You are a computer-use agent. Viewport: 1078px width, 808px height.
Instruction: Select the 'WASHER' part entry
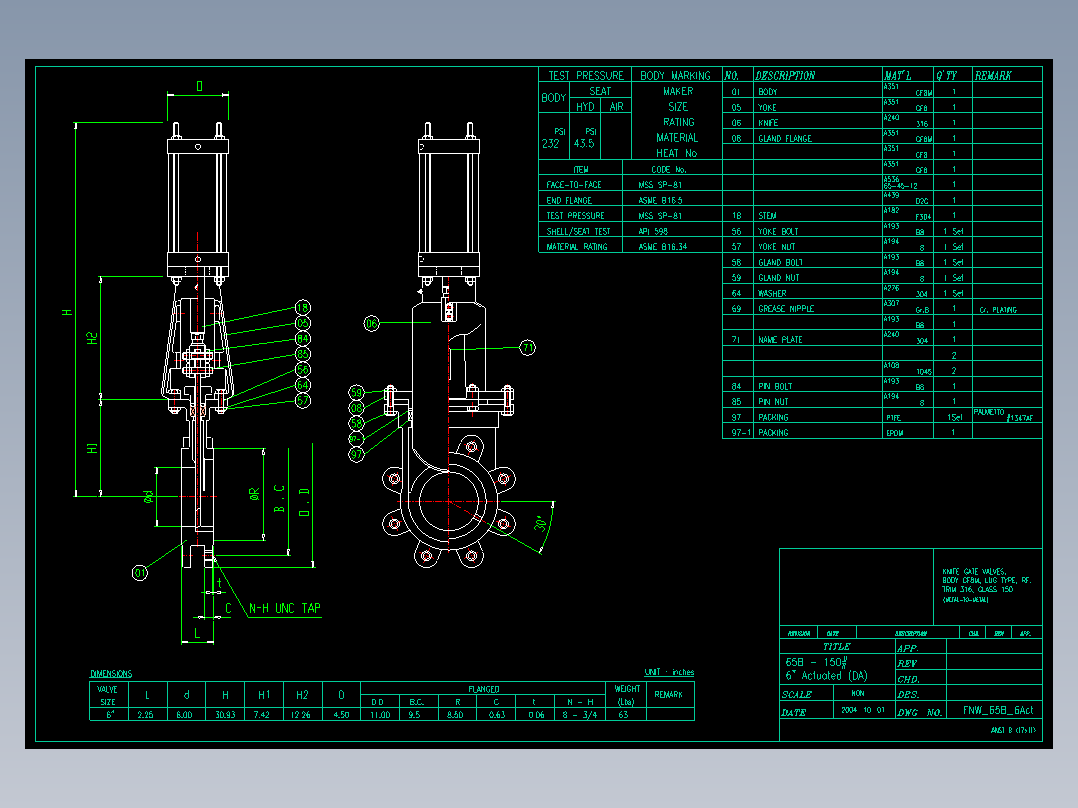tap(772, 294)
